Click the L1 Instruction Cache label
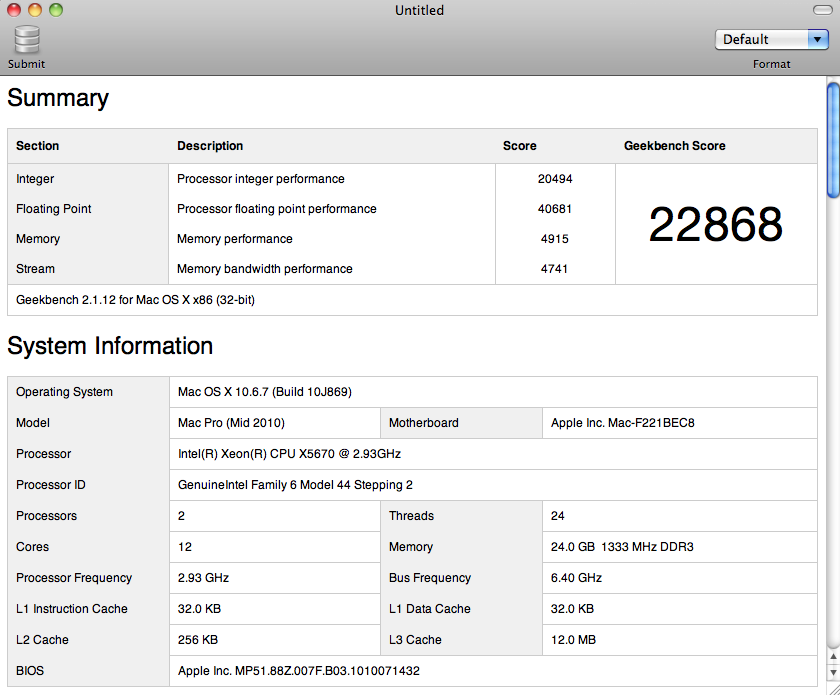This screenshot has width=840, height=695. (72, 609)
